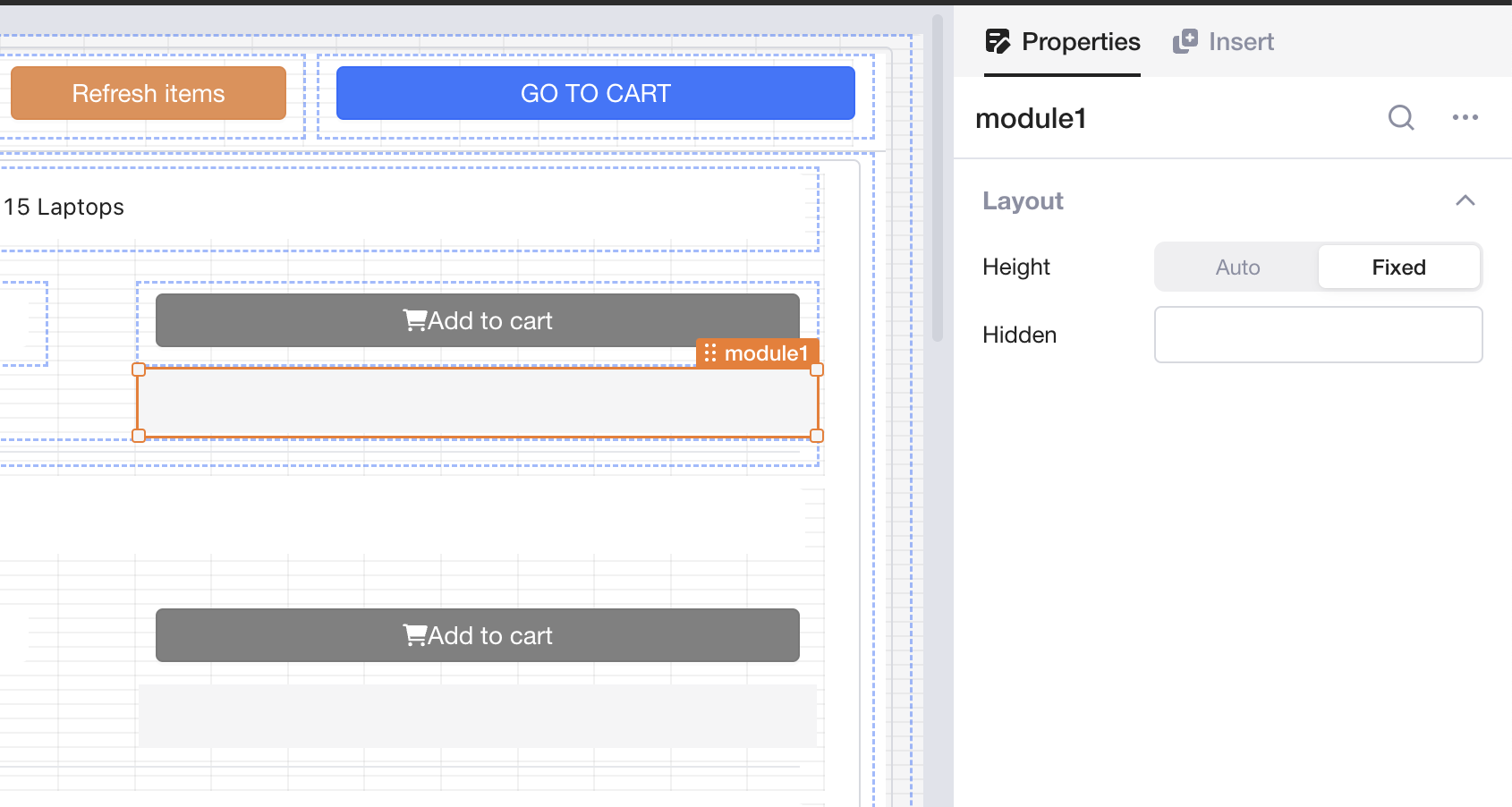Open the three-dot more options menu

point(1465,118)
